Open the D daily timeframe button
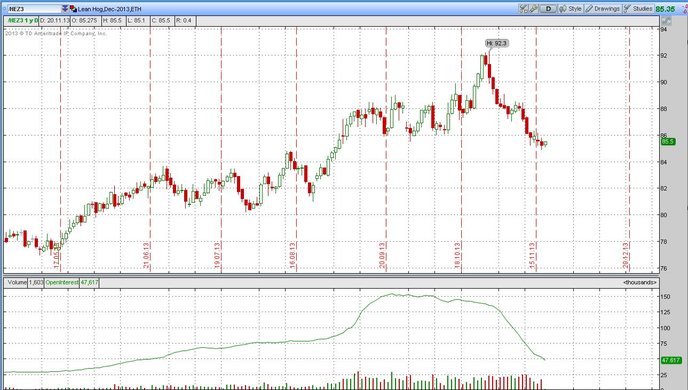Viewport: 688px width, 390px height. tap(548, 9)
